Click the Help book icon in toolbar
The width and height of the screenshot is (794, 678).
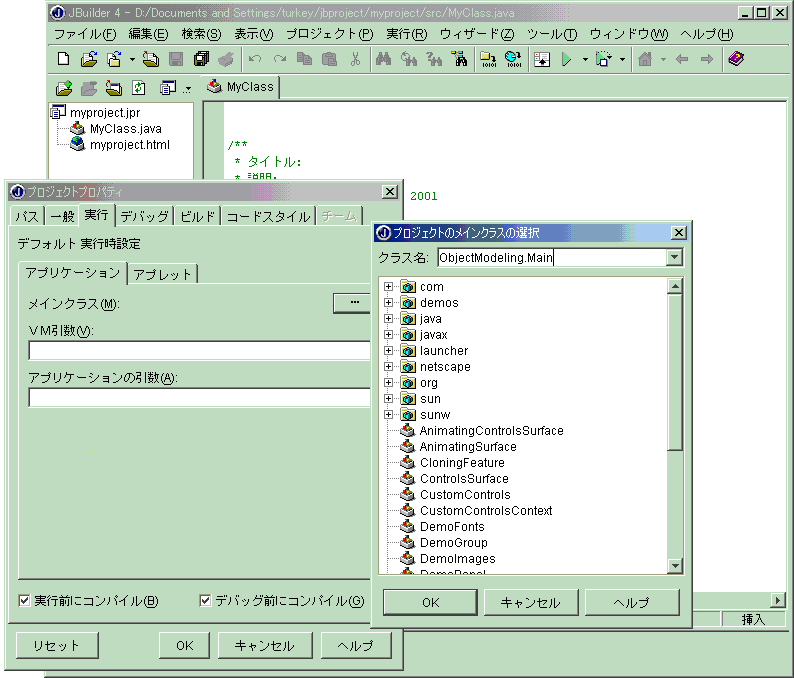pyautogui.click(x=736, y=60)
